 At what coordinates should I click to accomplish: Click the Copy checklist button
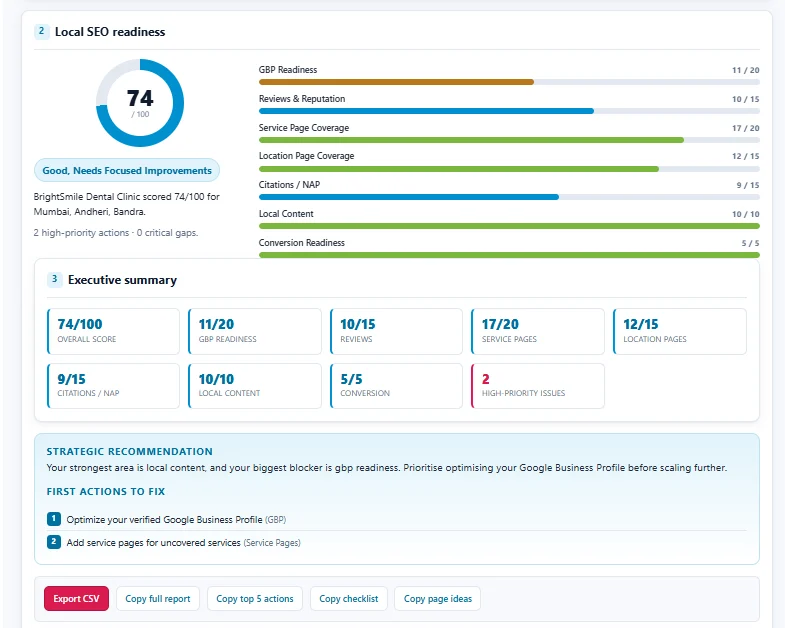tap(349, 598)
